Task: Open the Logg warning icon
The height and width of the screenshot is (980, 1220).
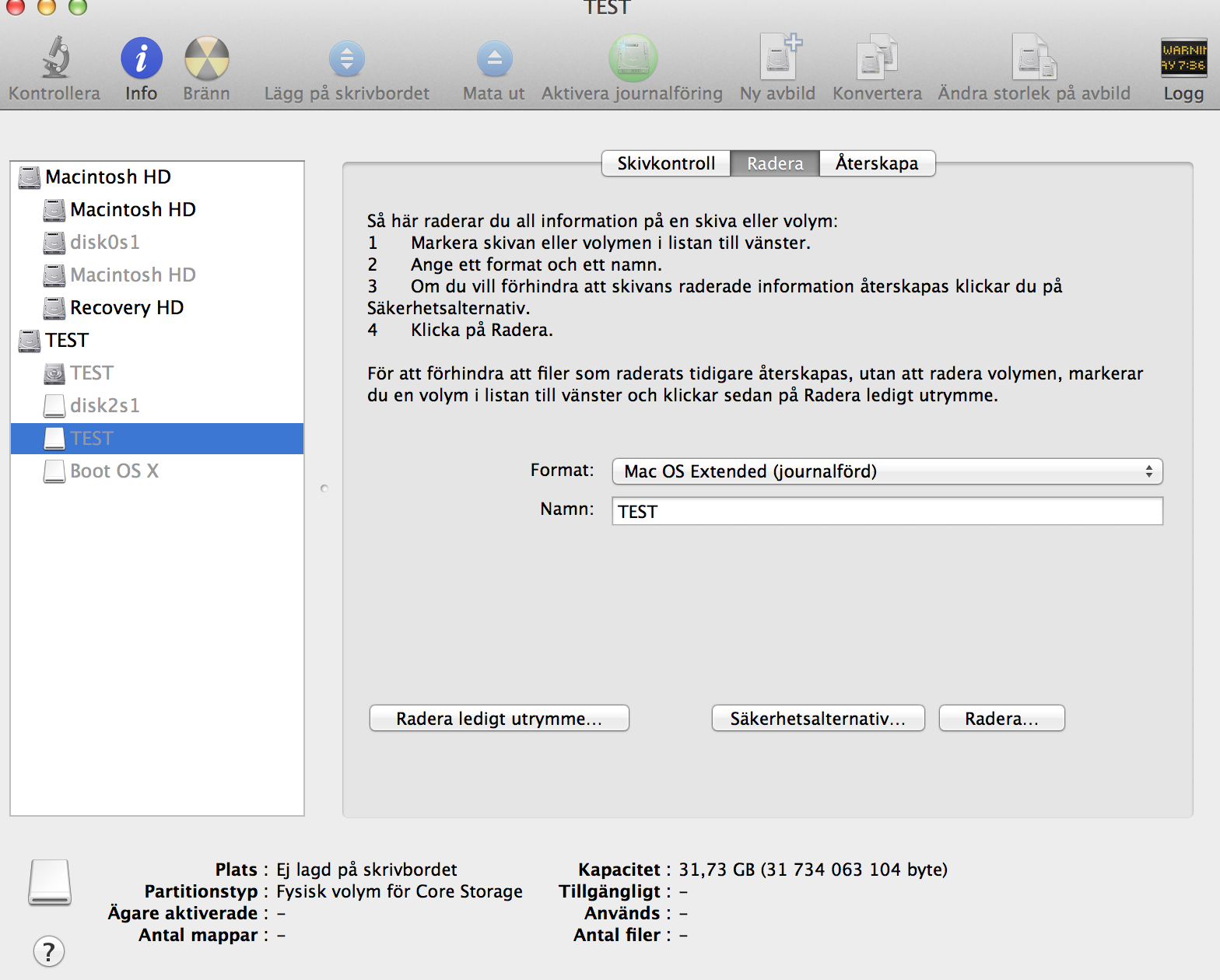Action: coord(1183,58)
